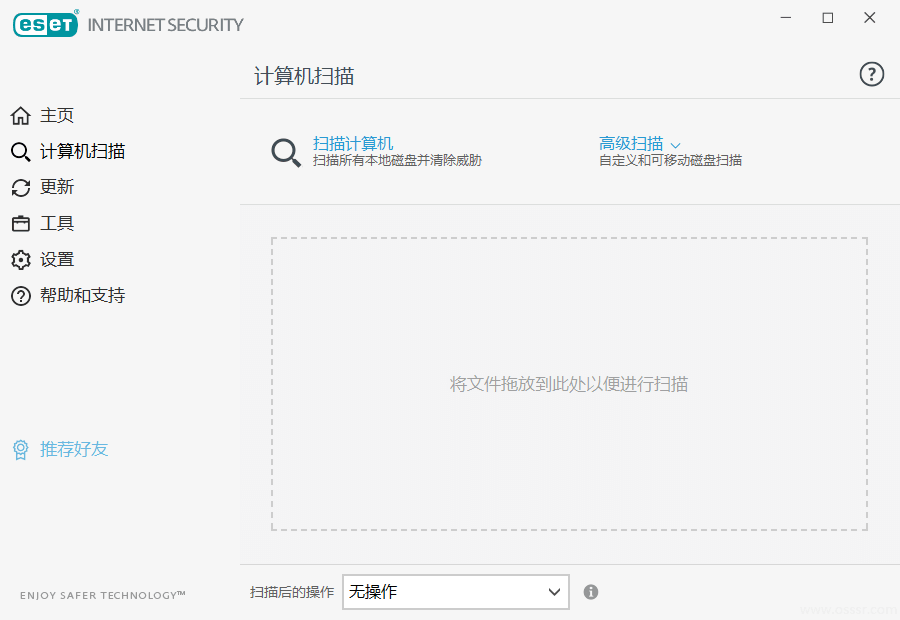This screenshot has width=900, height=620.
Task: Open the 高级扫描 menu
Action: 631,143
